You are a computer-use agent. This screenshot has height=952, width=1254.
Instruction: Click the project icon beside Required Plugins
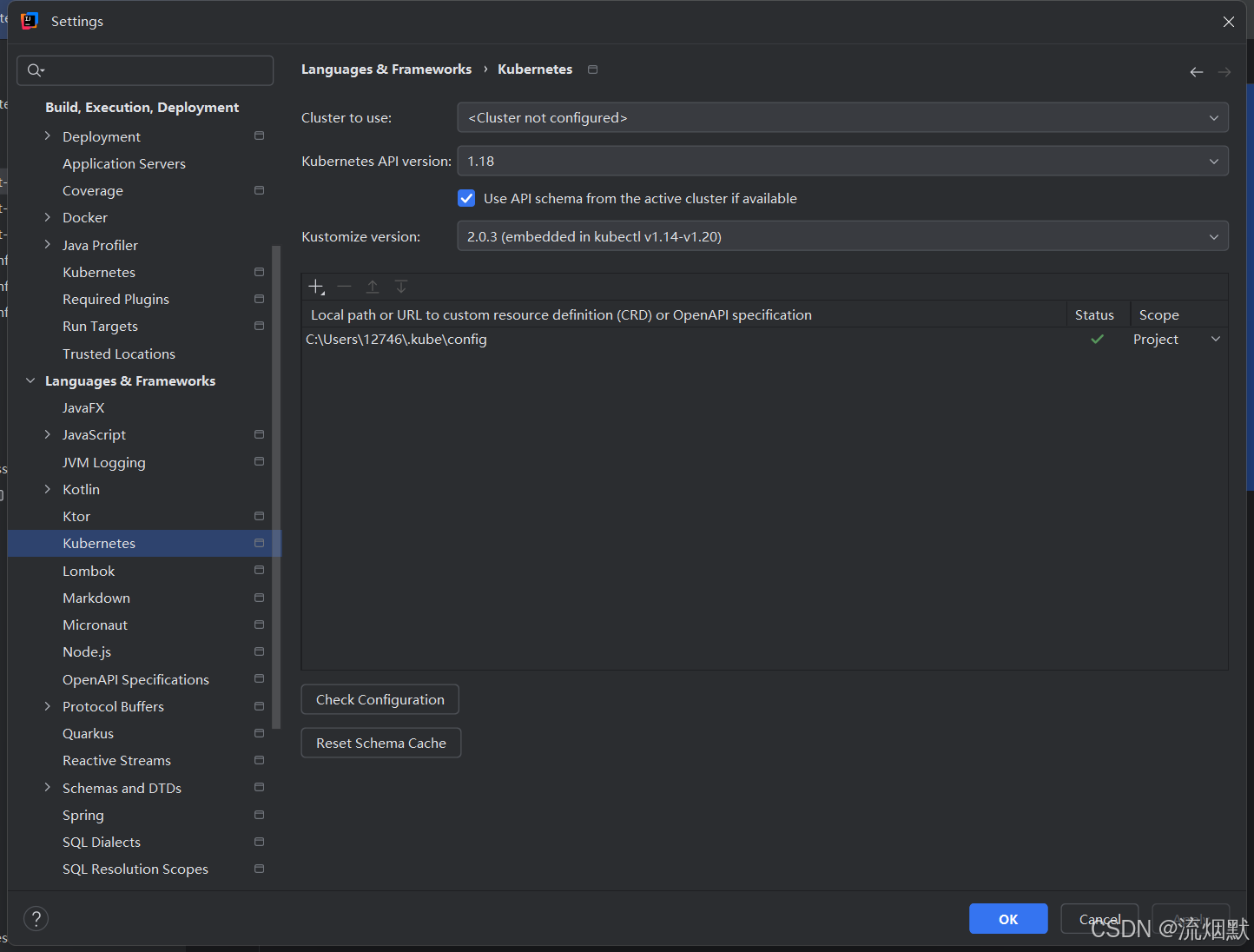[259, 299]
